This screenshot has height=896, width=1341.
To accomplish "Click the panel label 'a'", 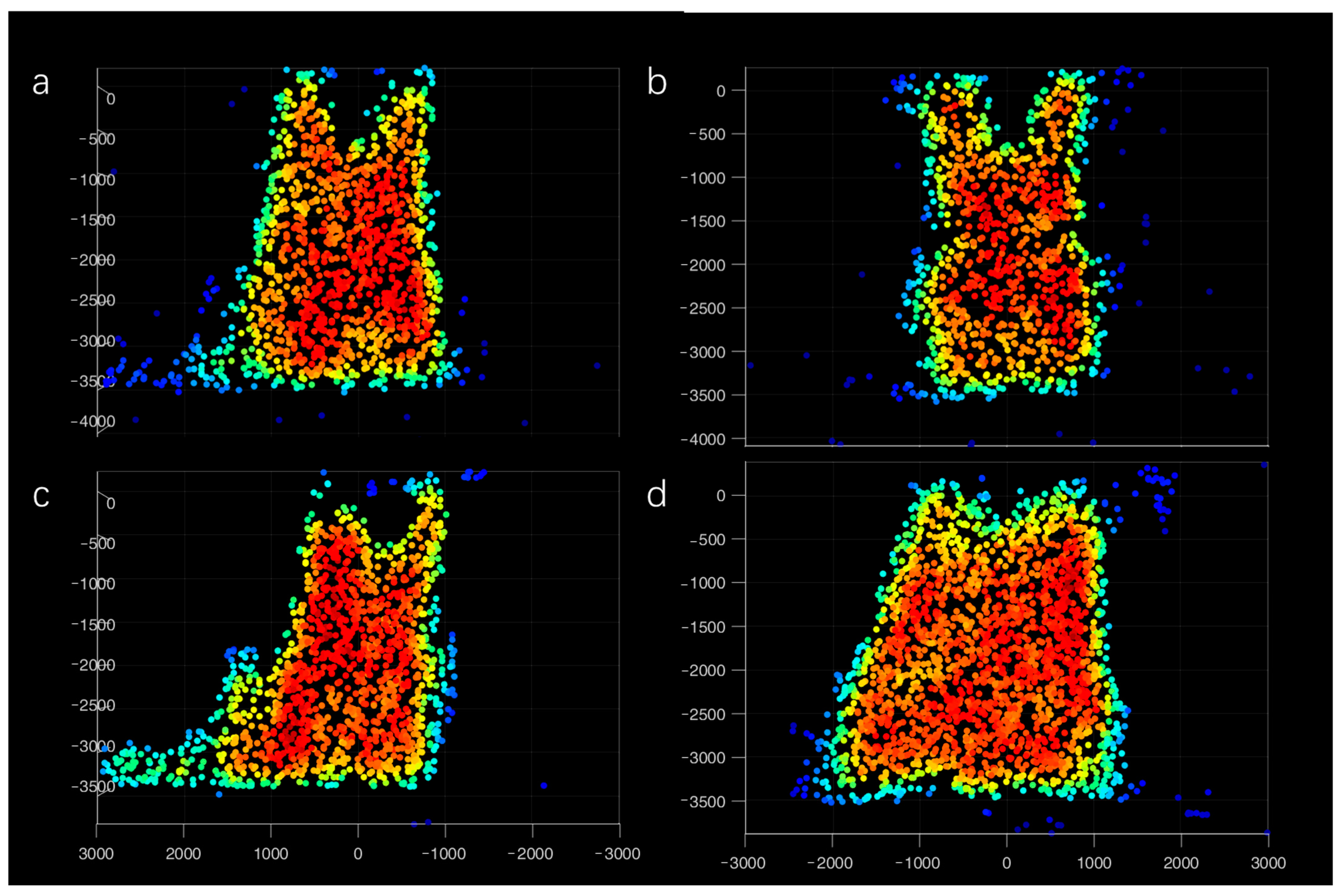I will (40, 83).
